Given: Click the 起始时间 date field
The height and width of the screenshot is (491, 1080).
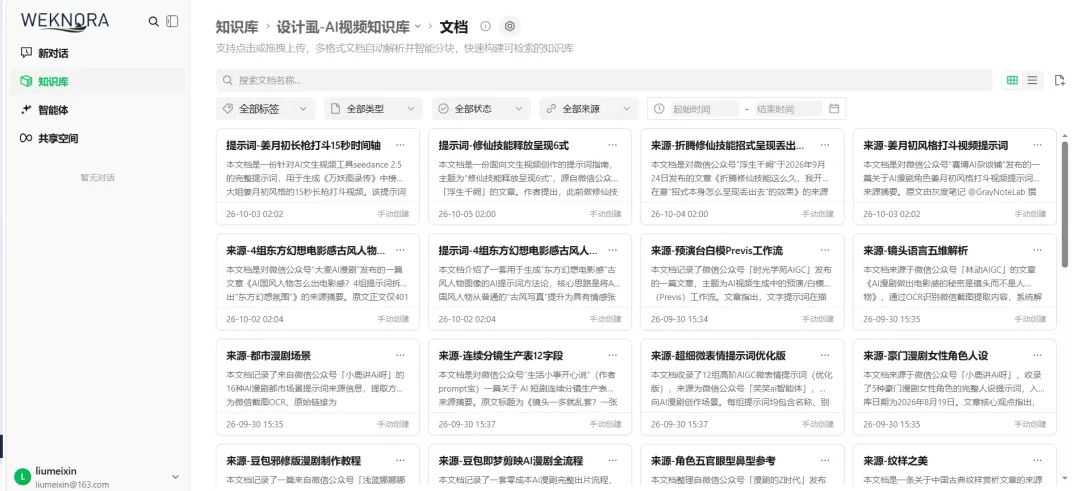Looking at the screenshot, I should [705, 109].
